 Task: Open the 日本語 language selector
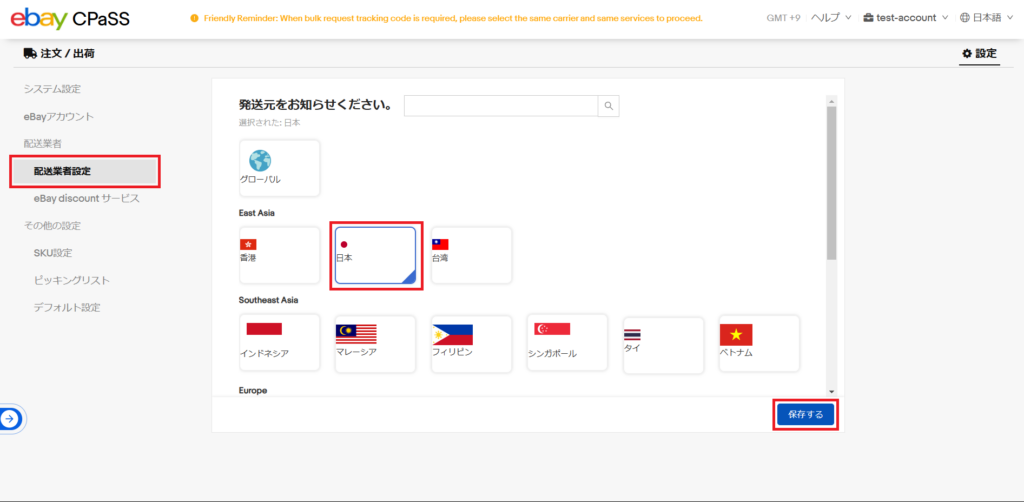985,18
